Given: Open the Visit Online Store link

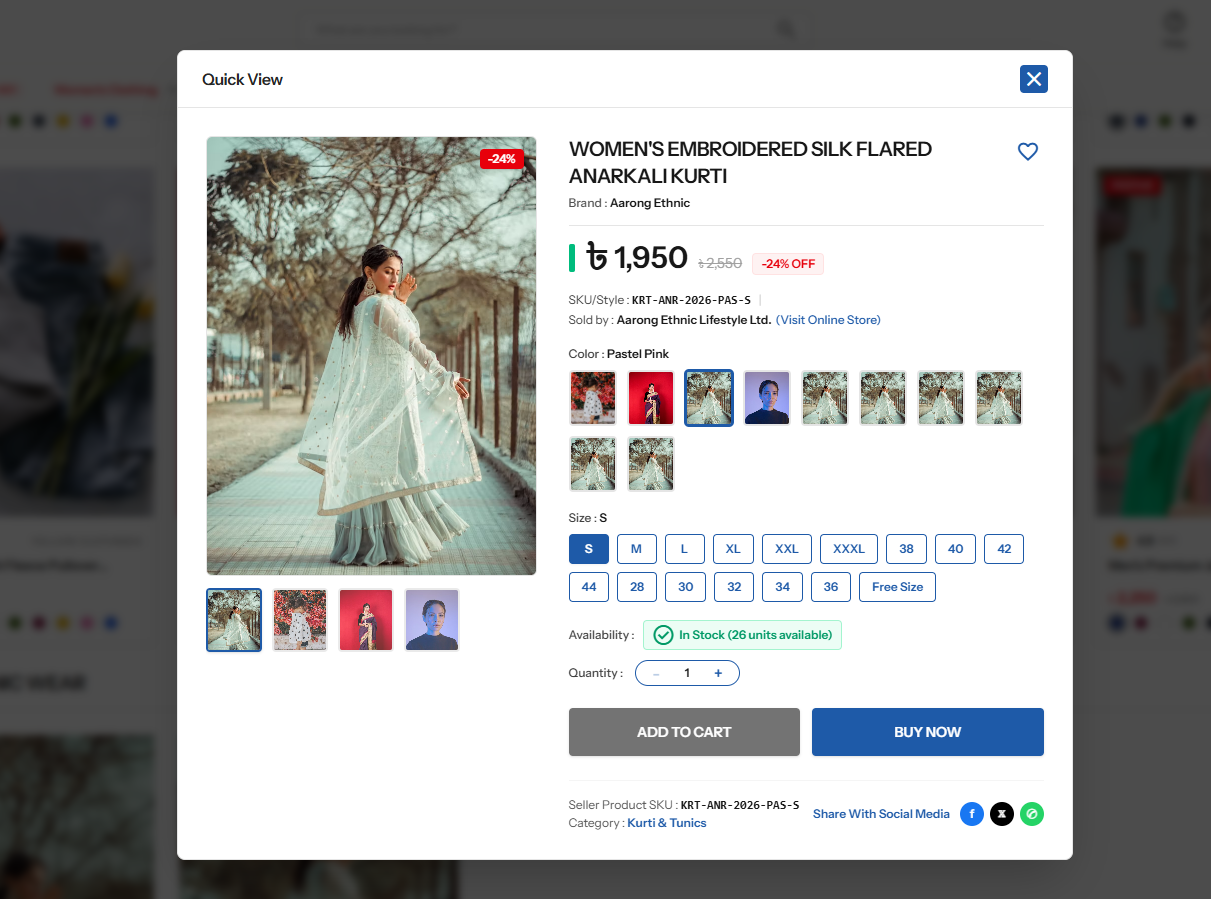Looking at the screenshot, I should 828,320.
